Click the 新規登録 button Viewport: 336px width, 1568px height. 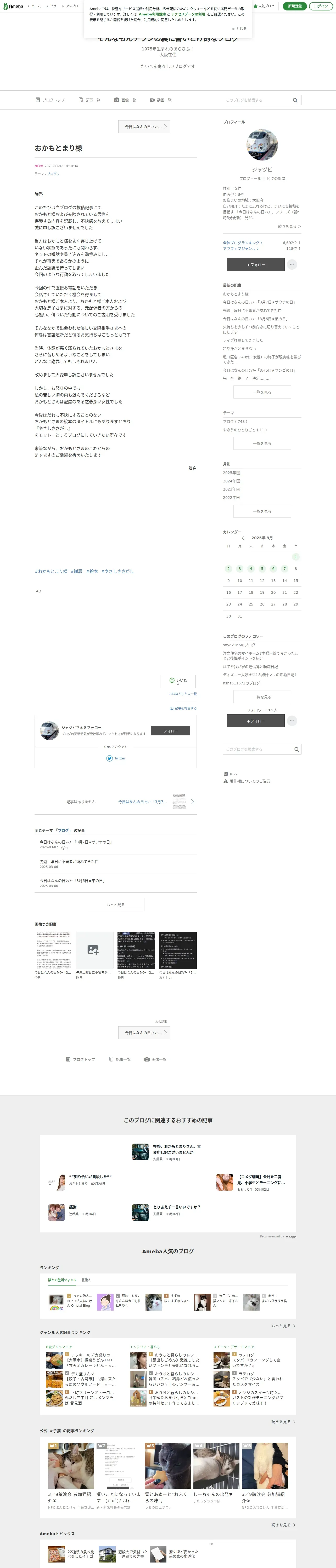tap(295, 6)
